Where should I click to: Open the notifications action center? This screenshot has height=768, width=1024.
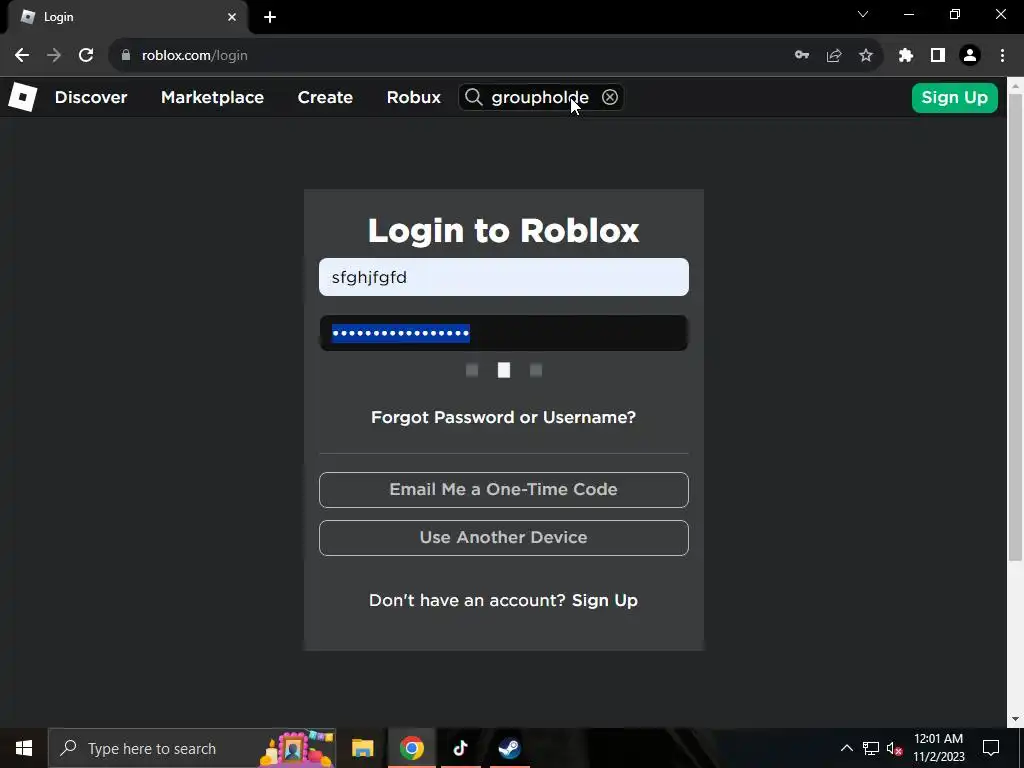point(991,748)
